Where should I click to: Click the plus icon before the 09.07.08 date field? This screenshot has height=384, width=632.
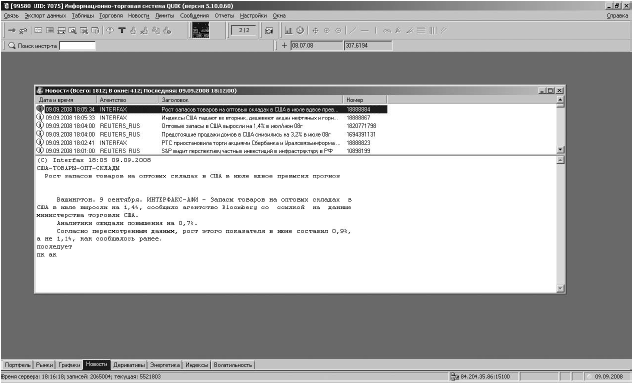tap(284, 46)
